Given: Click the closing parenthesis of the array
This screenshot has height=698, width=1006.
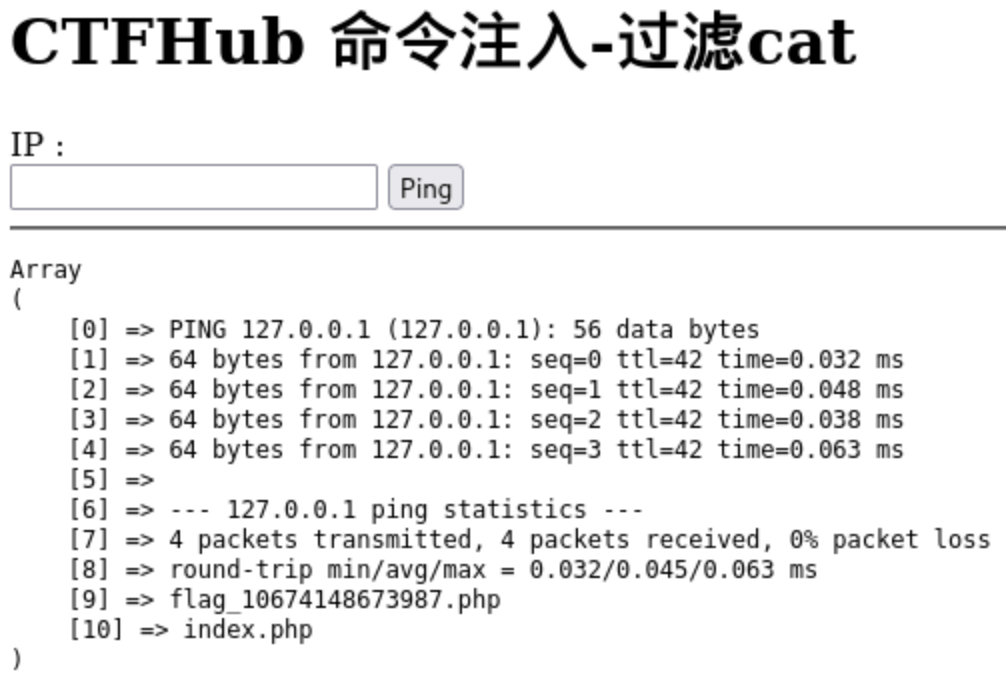Looking at the screenshot, I should click(x=16, y=659).
